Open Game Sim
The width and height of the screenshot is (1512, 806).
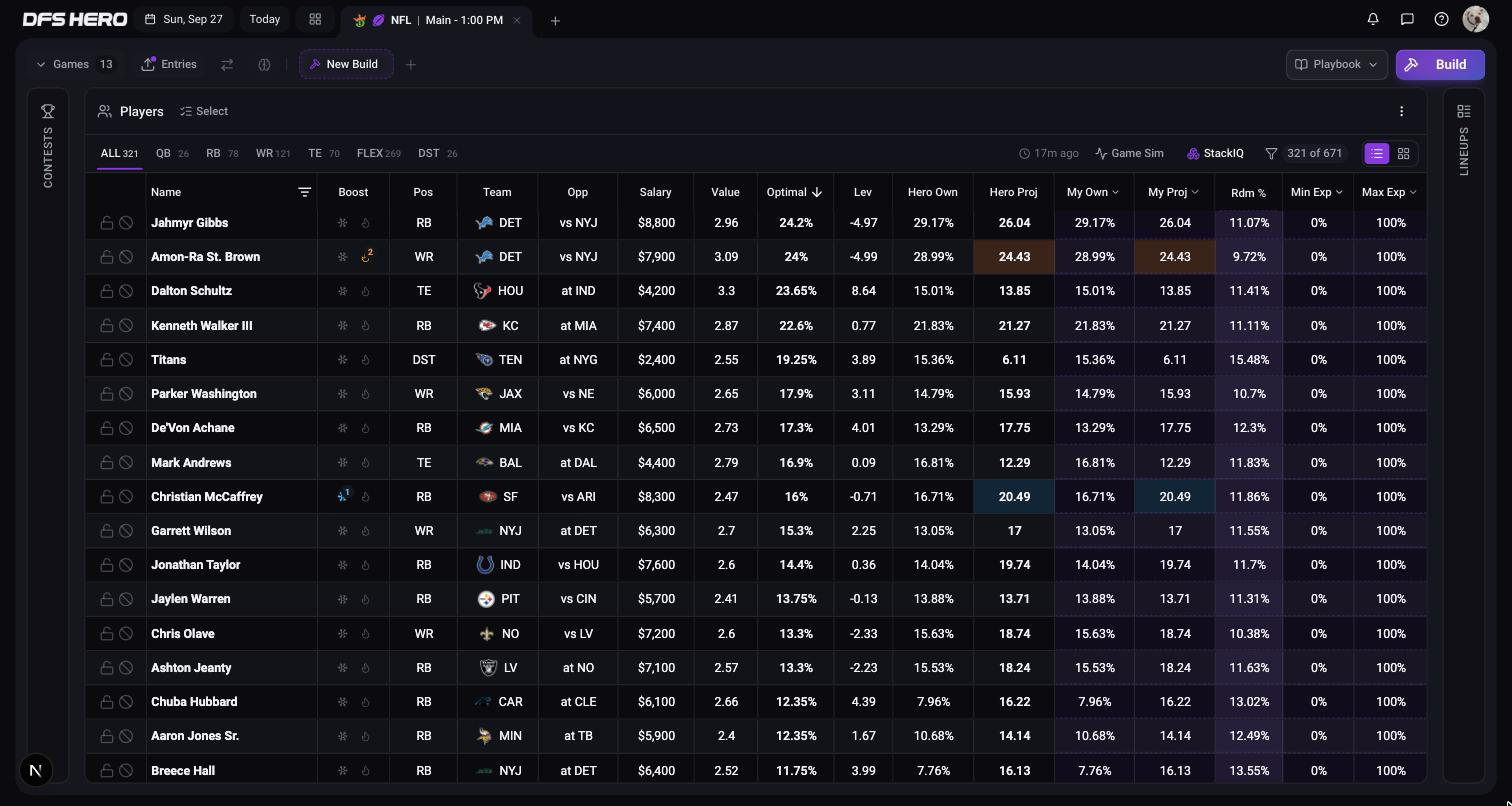click(1129, 153)
